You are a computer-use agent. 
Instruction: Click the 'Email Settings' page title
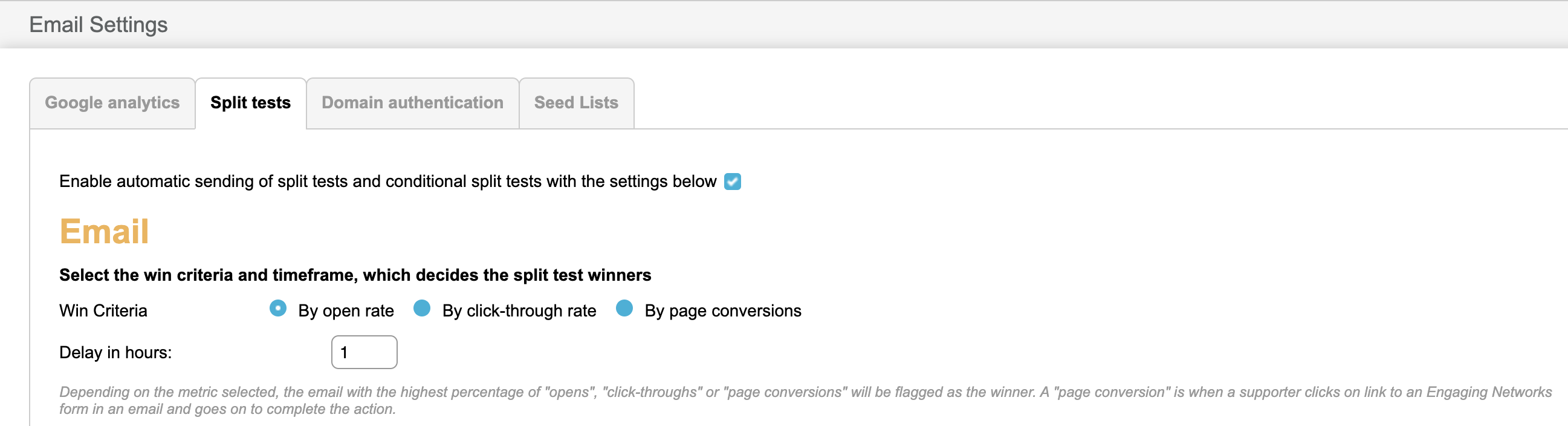point(98,25)
